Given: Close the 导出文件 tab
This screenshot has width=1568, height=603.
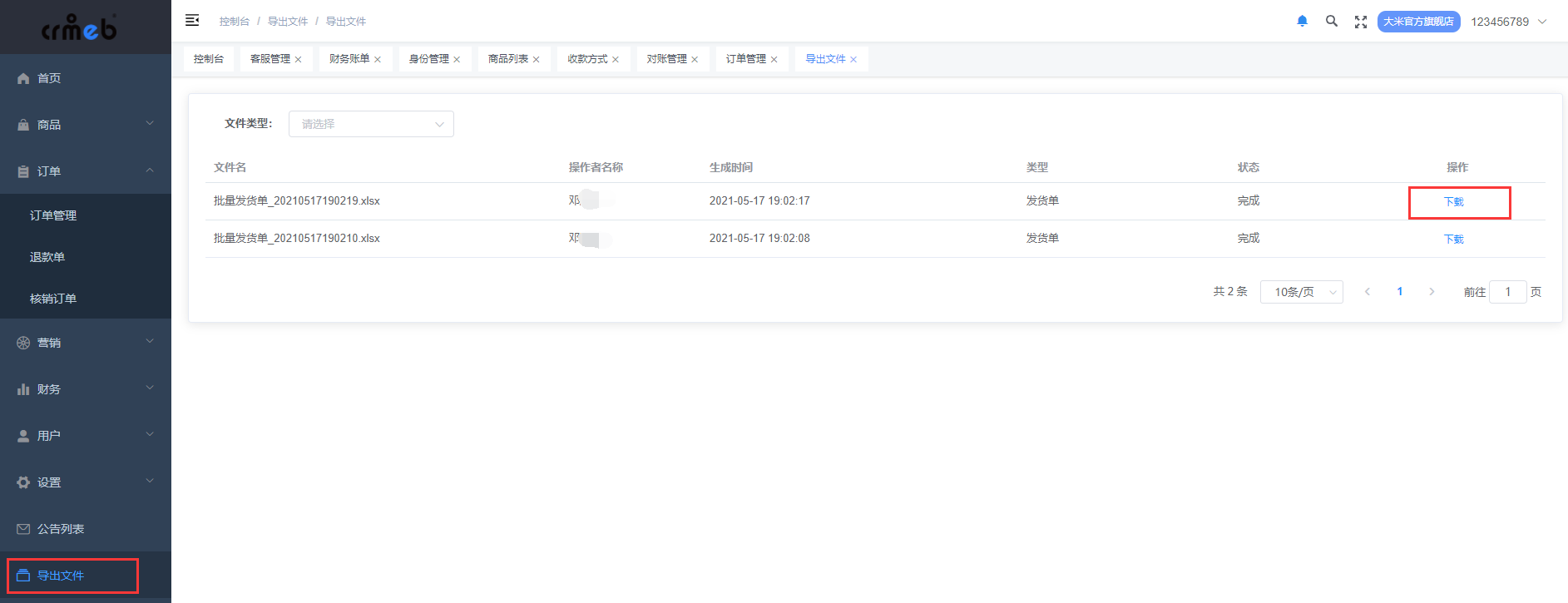Looking at the screenshot, I should [x=853, y=60].
